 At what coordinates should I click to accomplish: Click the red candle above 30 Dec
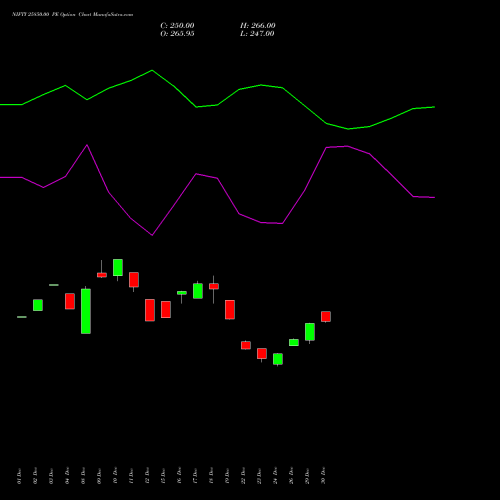326,316
